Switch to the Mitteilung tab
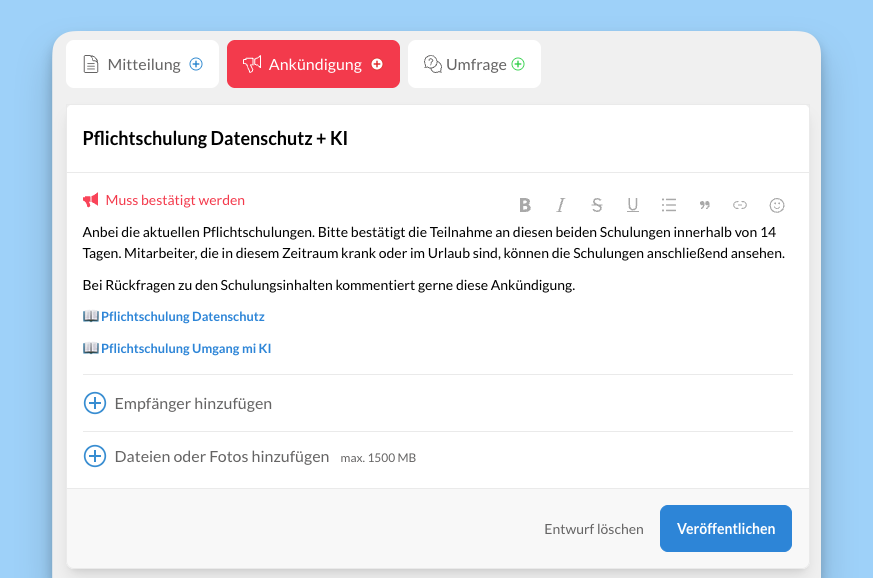 click(x=142, y=64)
